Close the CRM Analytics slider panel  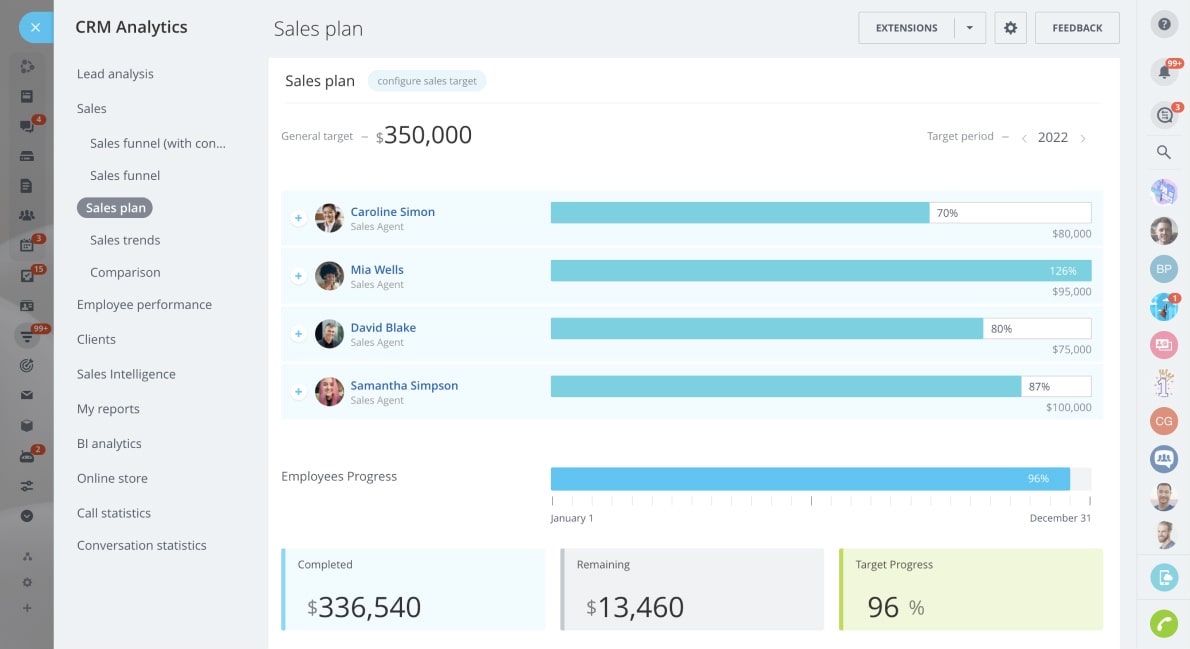coord(35,27)
